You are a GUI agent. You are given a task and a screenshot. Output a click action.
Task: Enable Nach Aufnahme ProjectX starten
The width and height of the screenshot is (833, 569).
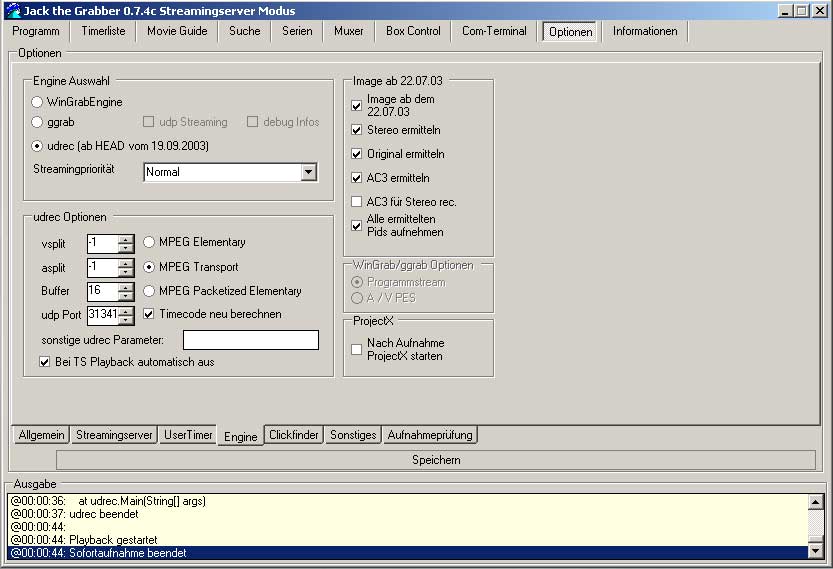tap(357, 349)
